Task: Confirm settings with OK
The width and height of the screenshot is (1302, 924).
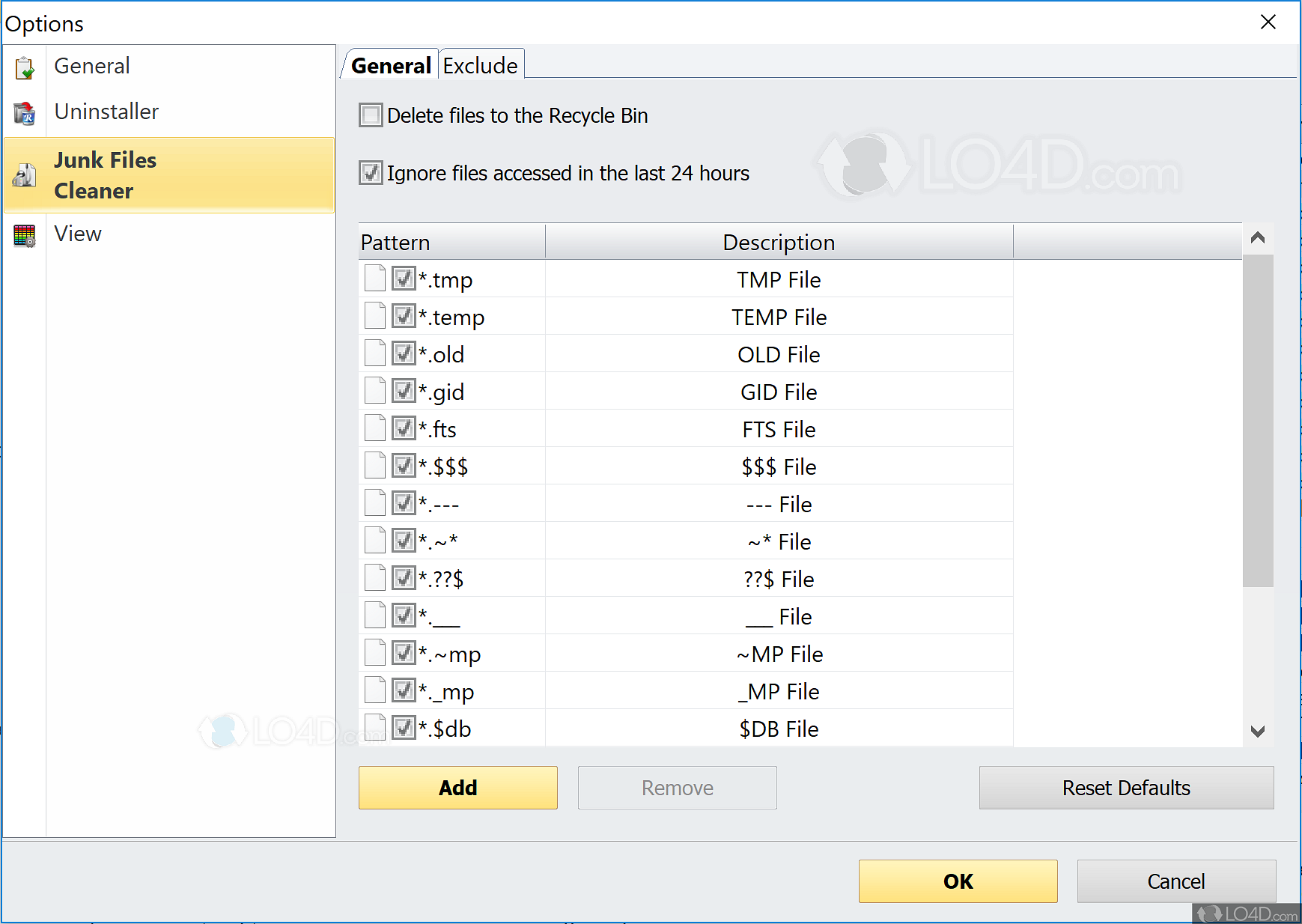Action: coord(958,881)
